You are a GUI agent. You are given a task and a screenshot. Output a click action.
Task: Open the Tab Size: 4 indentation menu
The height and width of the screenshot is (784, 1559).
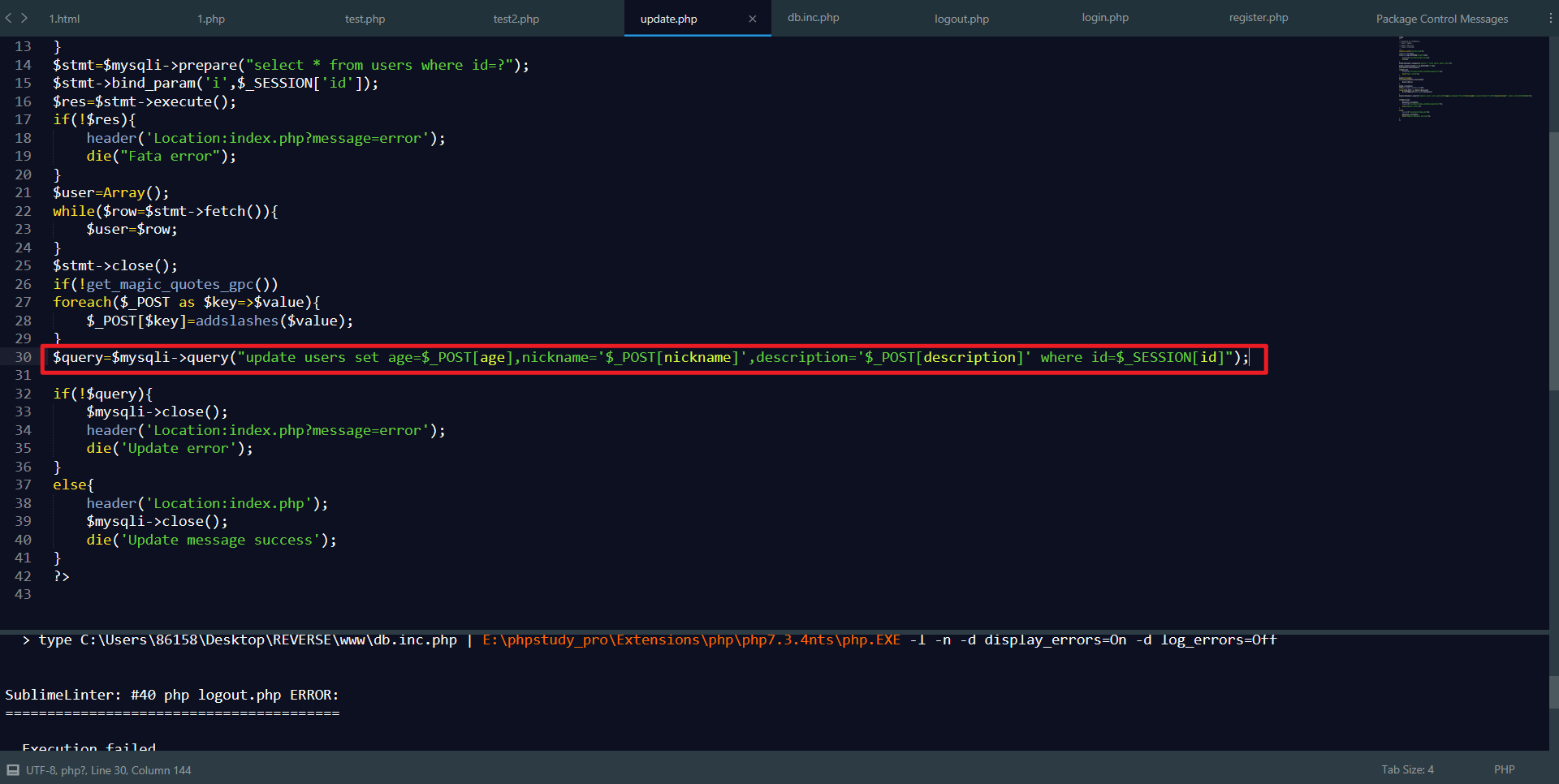pyautogui.click(x=1406, y=769)
